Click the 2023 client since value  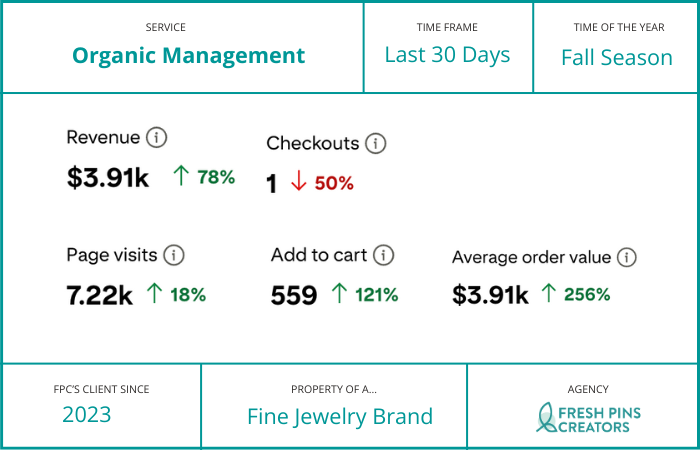click(x=86, y=414)
